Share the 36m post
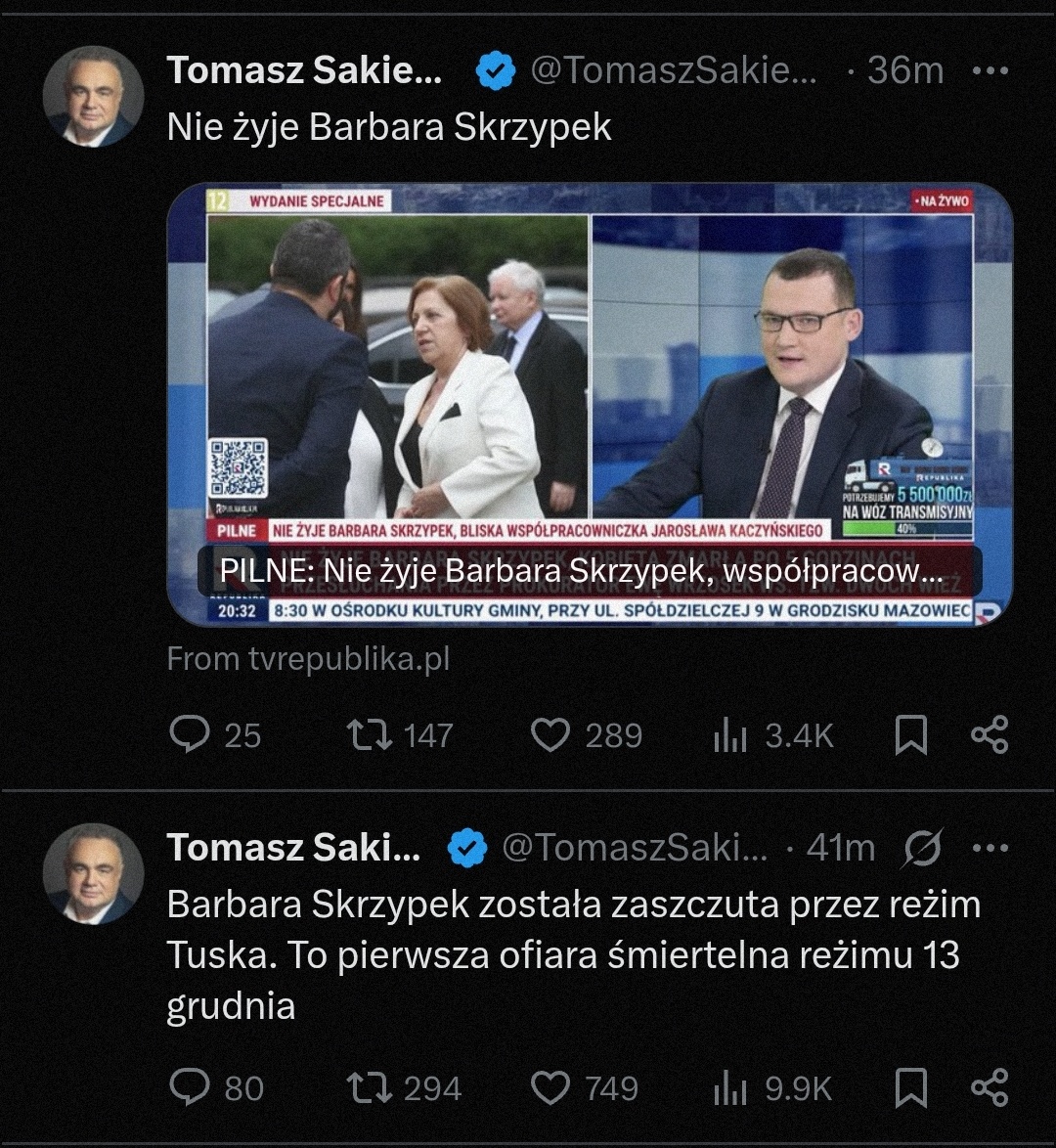This screenshot has width=1056, height=1148. [990, 735]
